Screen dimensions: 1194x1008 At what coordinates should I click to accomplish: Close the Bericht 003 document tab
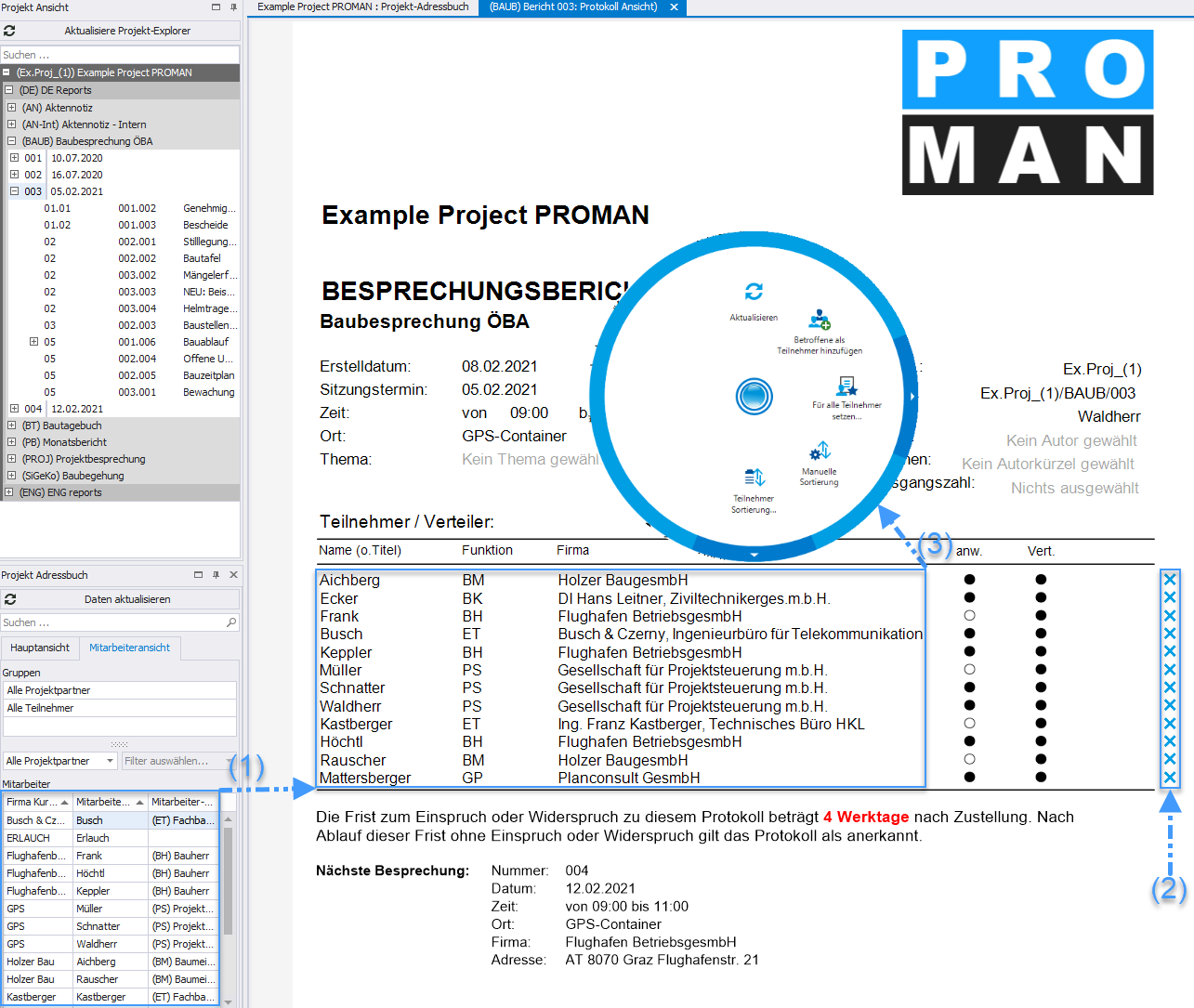(x=674, y=7)
